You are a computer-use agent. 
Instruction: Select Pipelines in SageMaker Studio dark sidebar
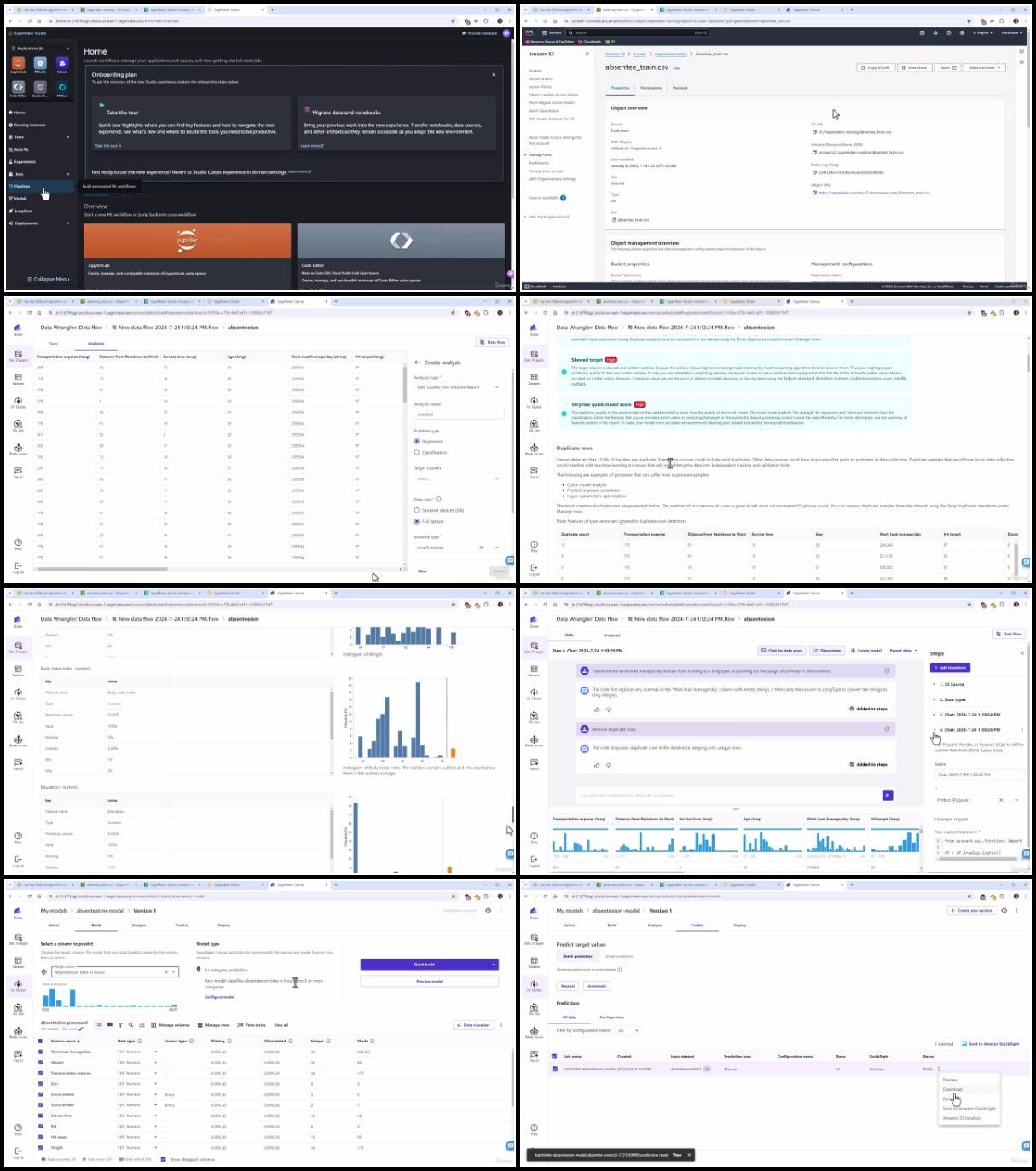click(x=40, y=186)
